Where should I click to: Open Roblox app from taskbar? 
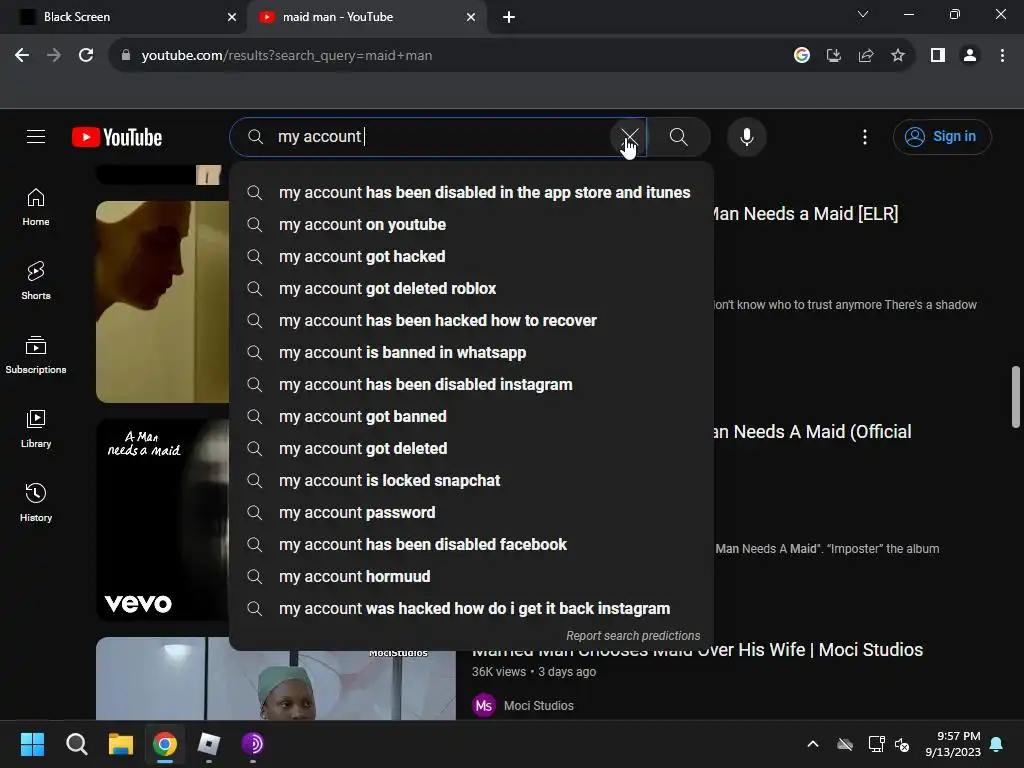tap(209, 744)
